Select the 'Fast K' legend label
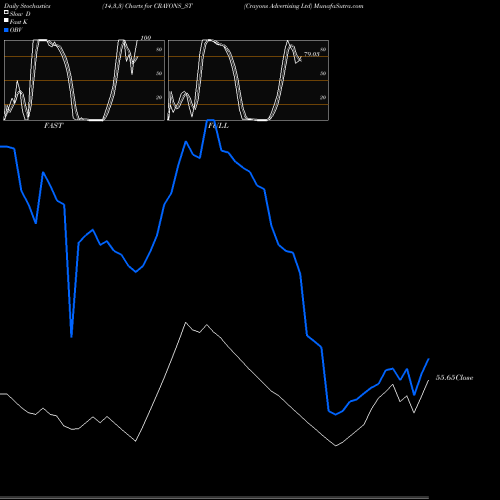Screen dimensions: 500x500 (x=19, y=22)
